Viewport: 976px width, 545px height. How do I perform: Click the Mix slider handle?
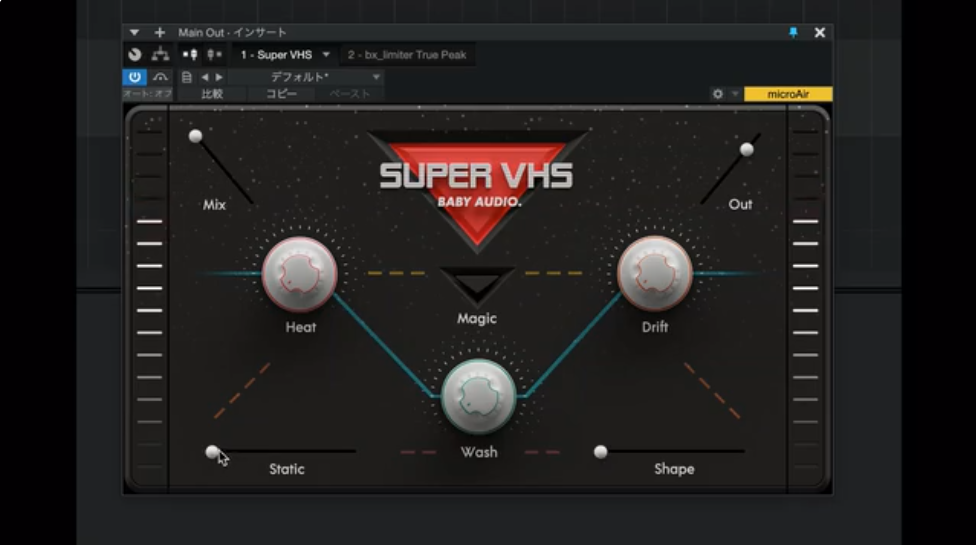[195, 136]
